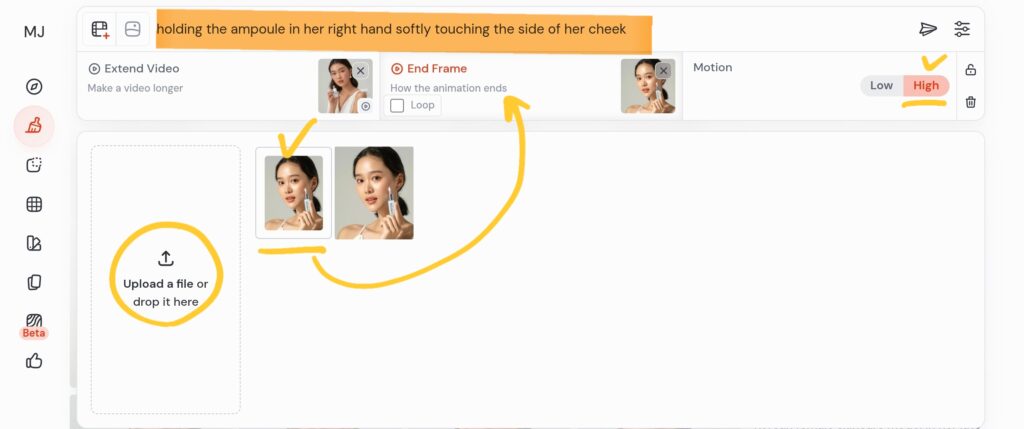Delete with the trash can icon
This screenshot has width=1024, height=429.
point(970,102)
